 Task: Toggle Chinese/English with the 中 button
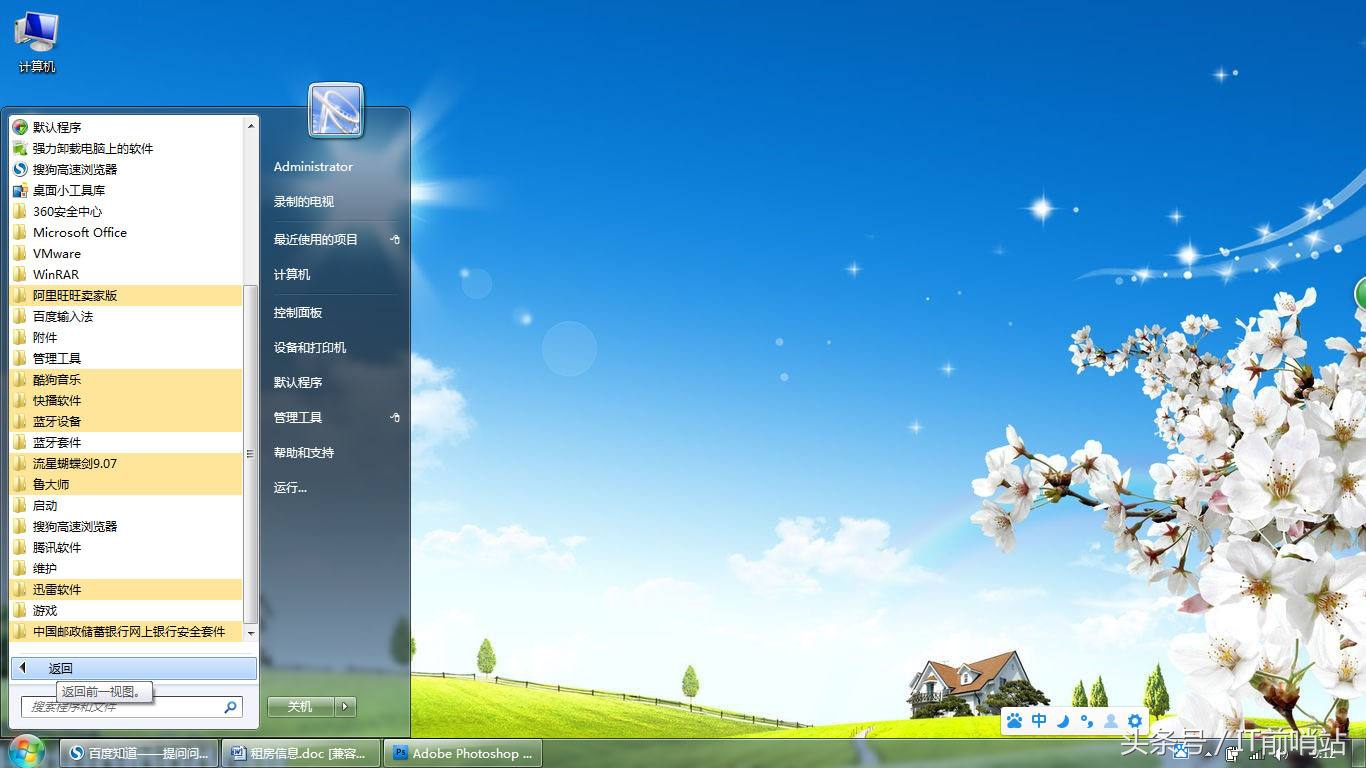[1039, 720]
